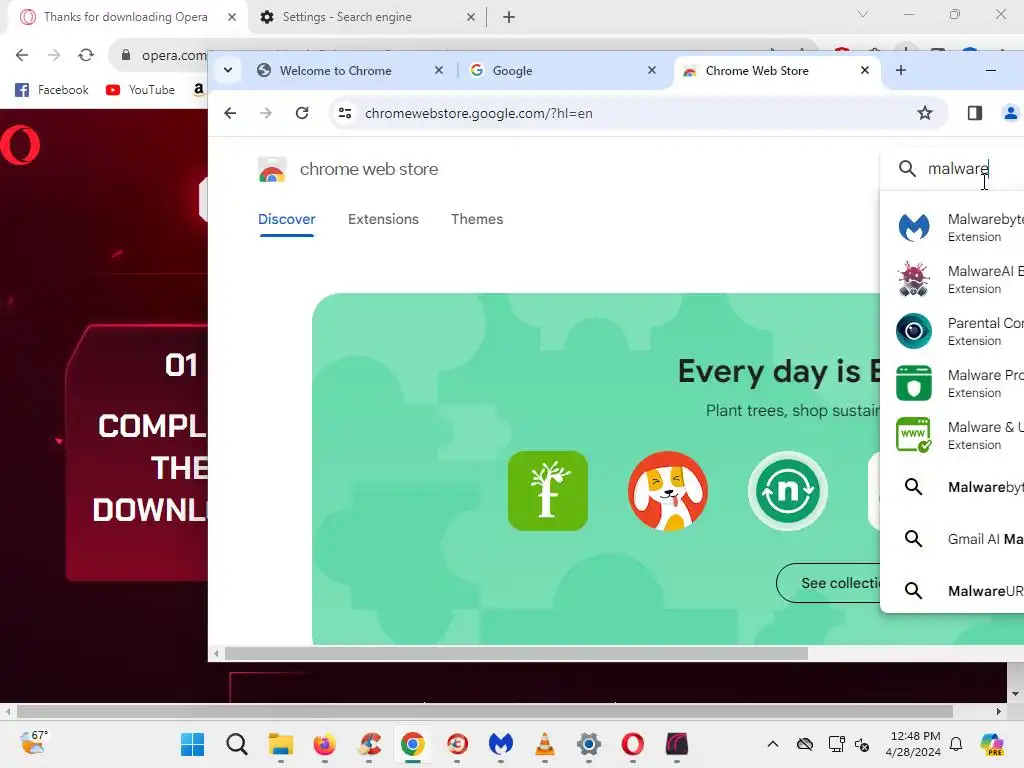Open the green circular n app icon

[x=788, y=490]
